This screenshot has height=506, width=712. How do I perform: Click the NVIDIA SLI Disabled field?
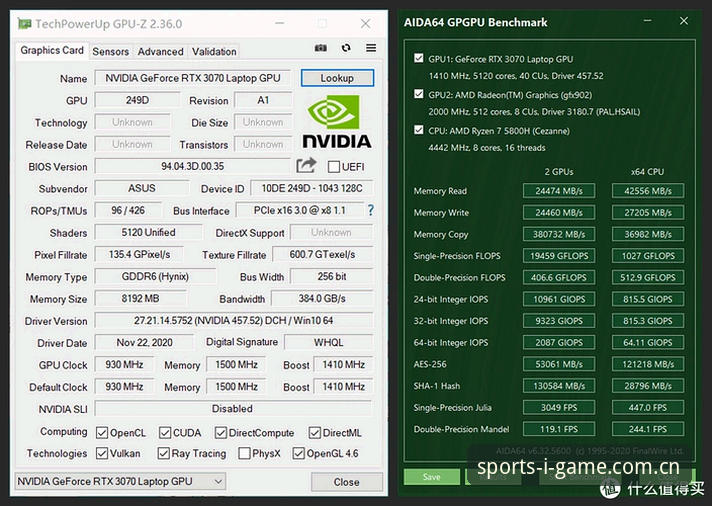232,408
